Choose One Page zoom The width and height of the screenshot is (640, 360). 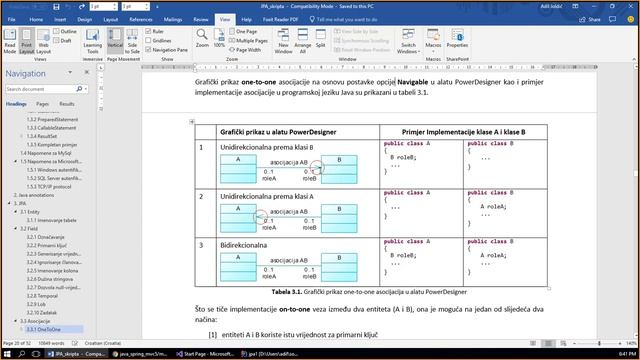(x=243, y=31)
